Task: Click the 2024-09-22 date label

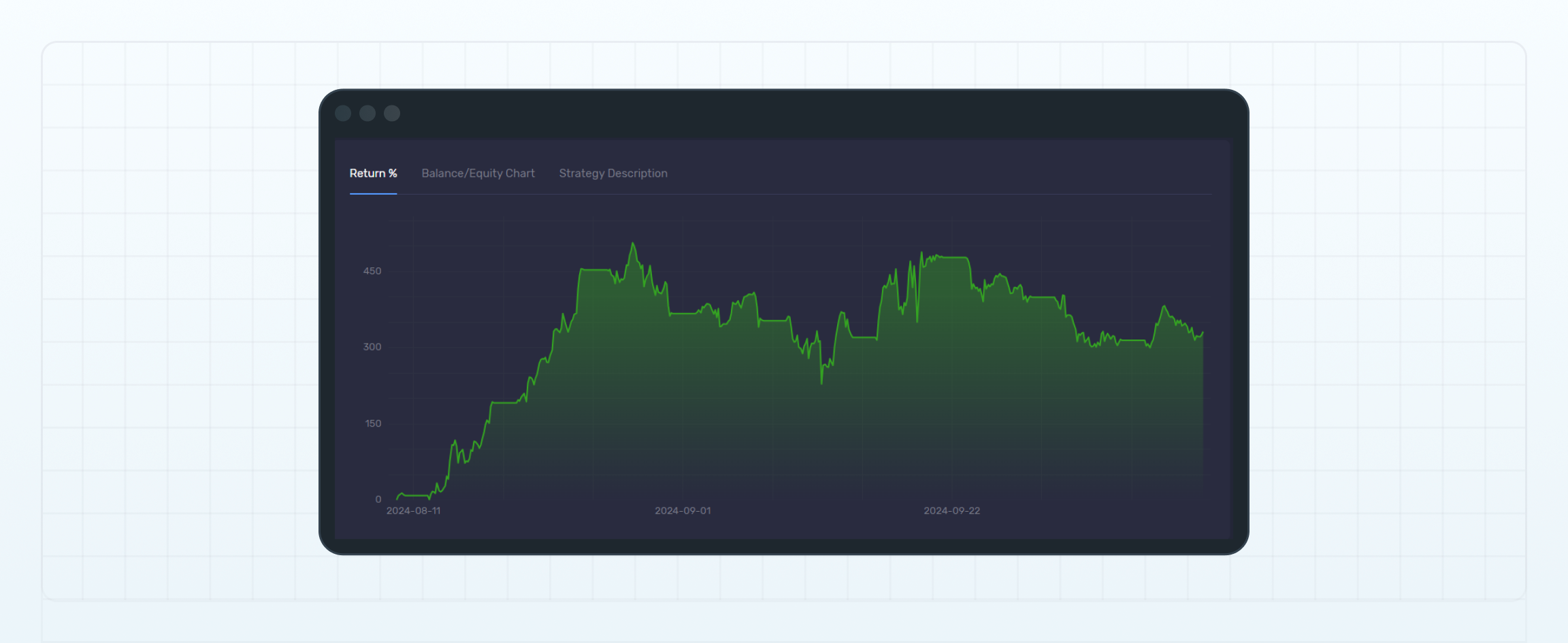Action: pyautogui.click(x=953, y=510)
